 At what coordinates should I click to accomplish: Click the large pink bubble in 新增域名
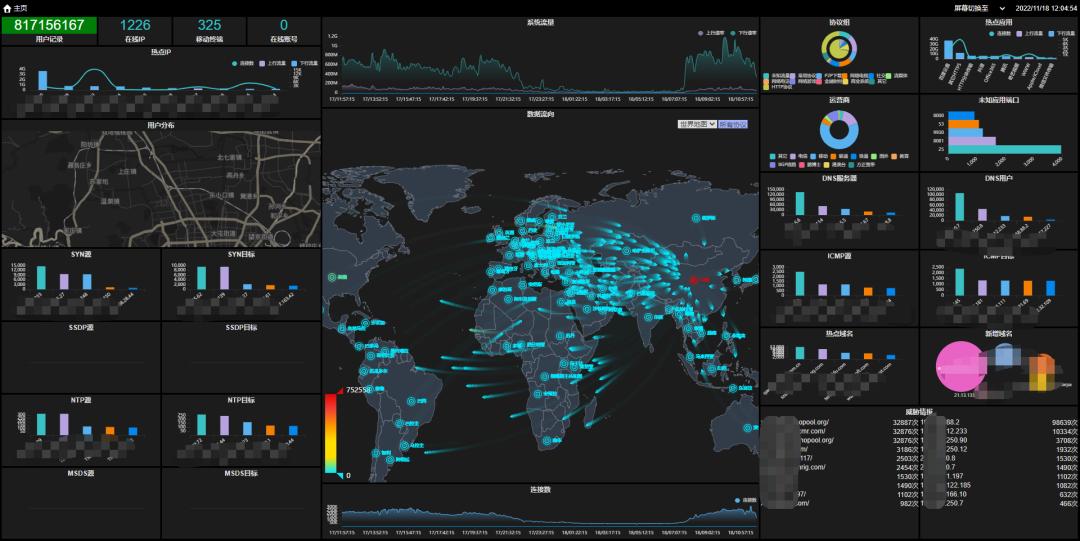[x=961, y=366]
